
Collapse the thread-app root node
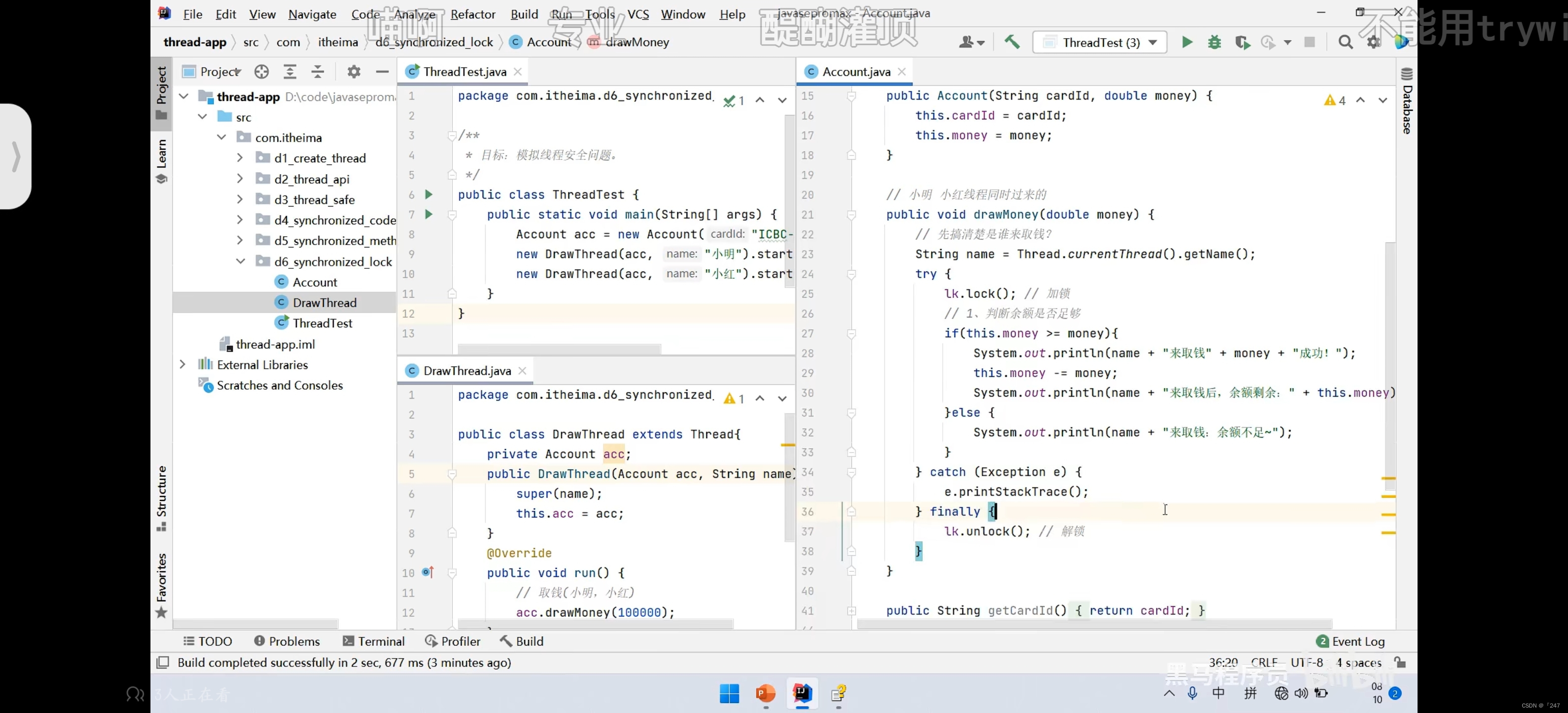pos(184,96)
